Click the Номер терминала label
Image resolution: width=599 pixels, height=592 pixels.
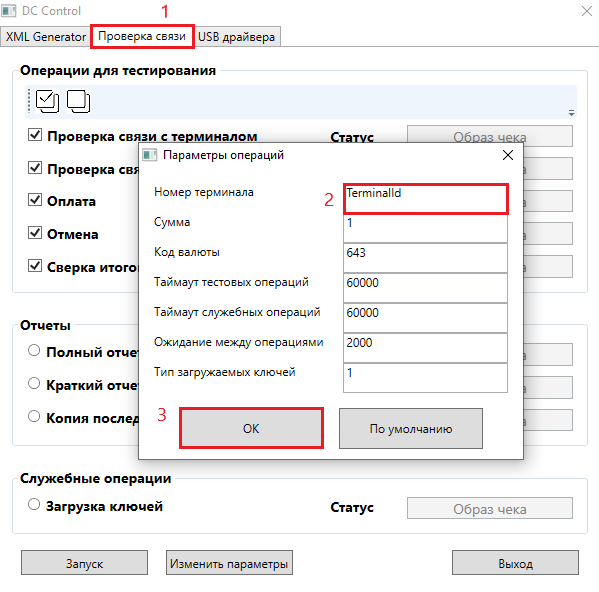(204, 192)
